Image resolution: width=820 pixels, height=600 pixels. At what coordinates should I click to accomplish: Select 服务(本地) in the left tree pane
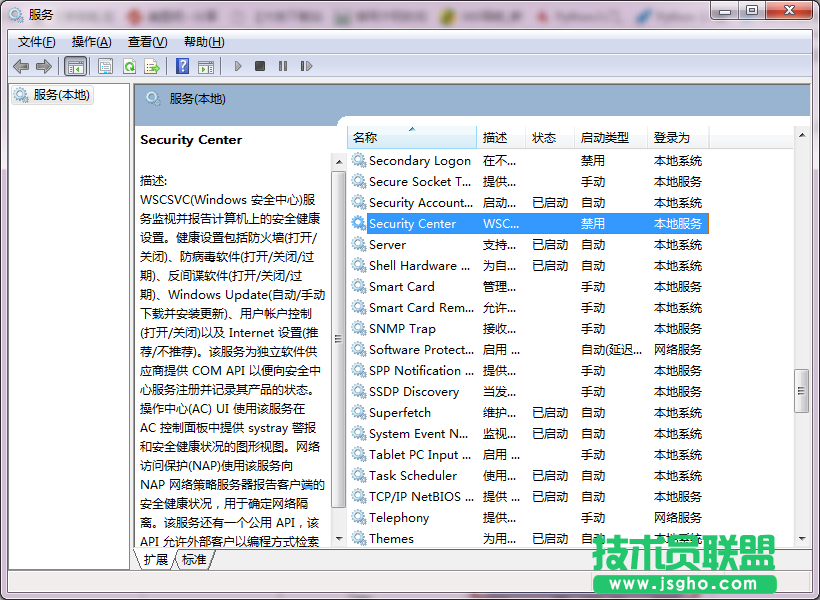point(62,95)
